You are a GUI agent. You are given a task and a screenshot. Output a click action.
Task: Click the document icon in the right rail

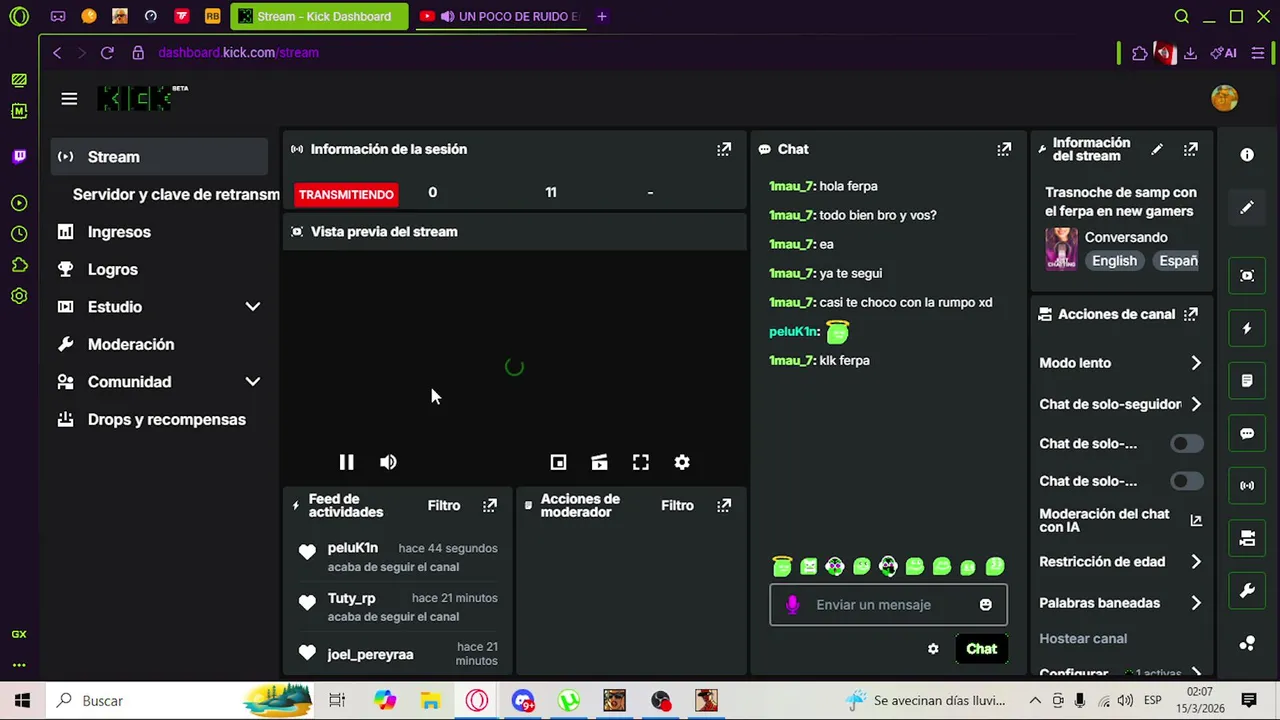click(x=1247, y=381)
